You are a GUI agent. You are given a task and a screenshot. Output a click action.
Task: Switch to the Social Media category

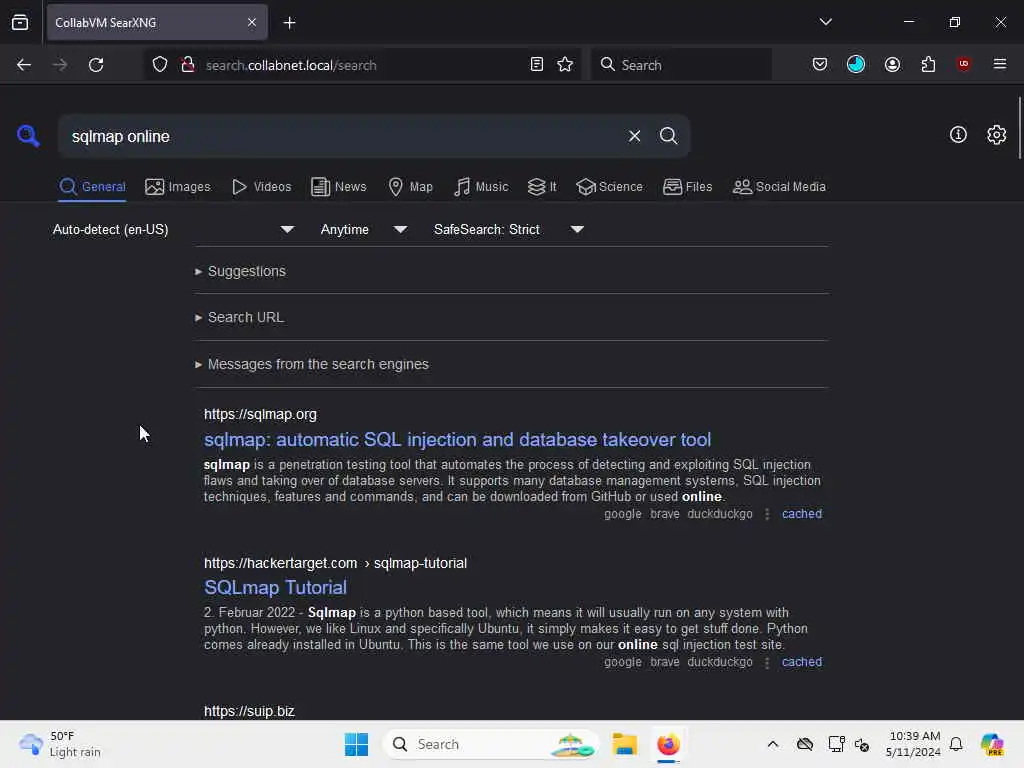click(x=779, y=187)
